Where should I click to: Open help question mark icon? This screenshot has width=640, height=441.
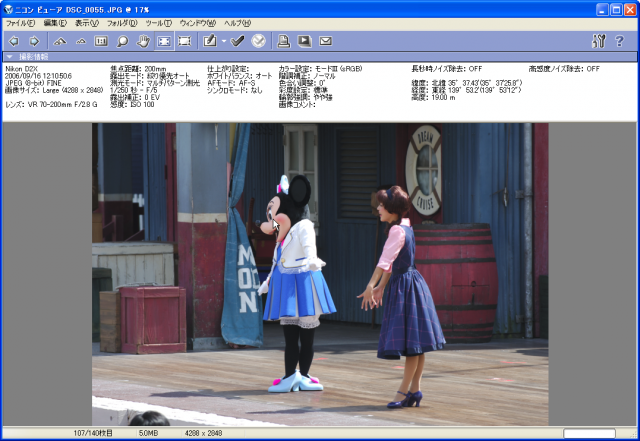[x=619, y=41]
